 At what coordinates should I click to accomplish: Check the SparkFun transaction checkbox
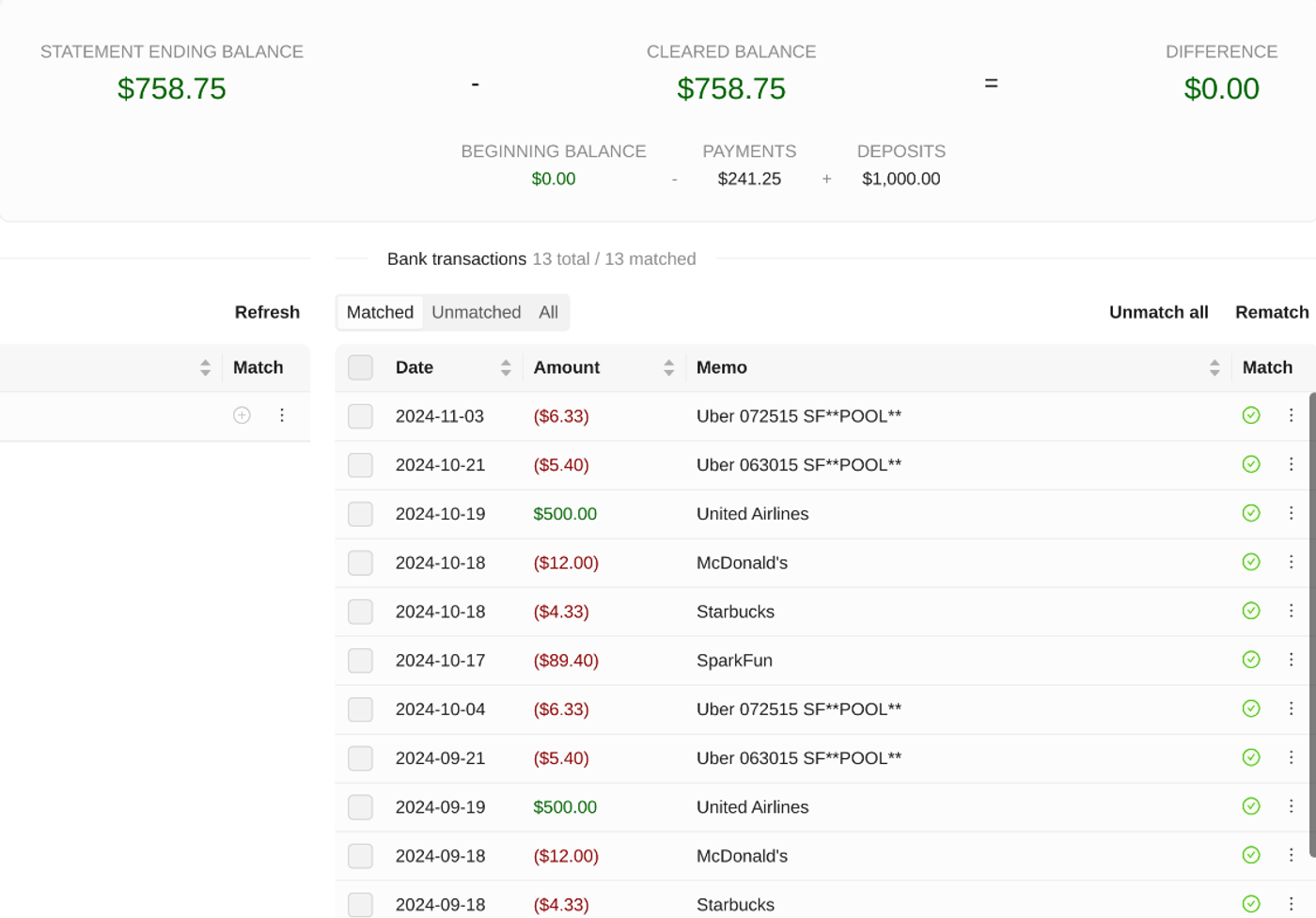point(360,661)
